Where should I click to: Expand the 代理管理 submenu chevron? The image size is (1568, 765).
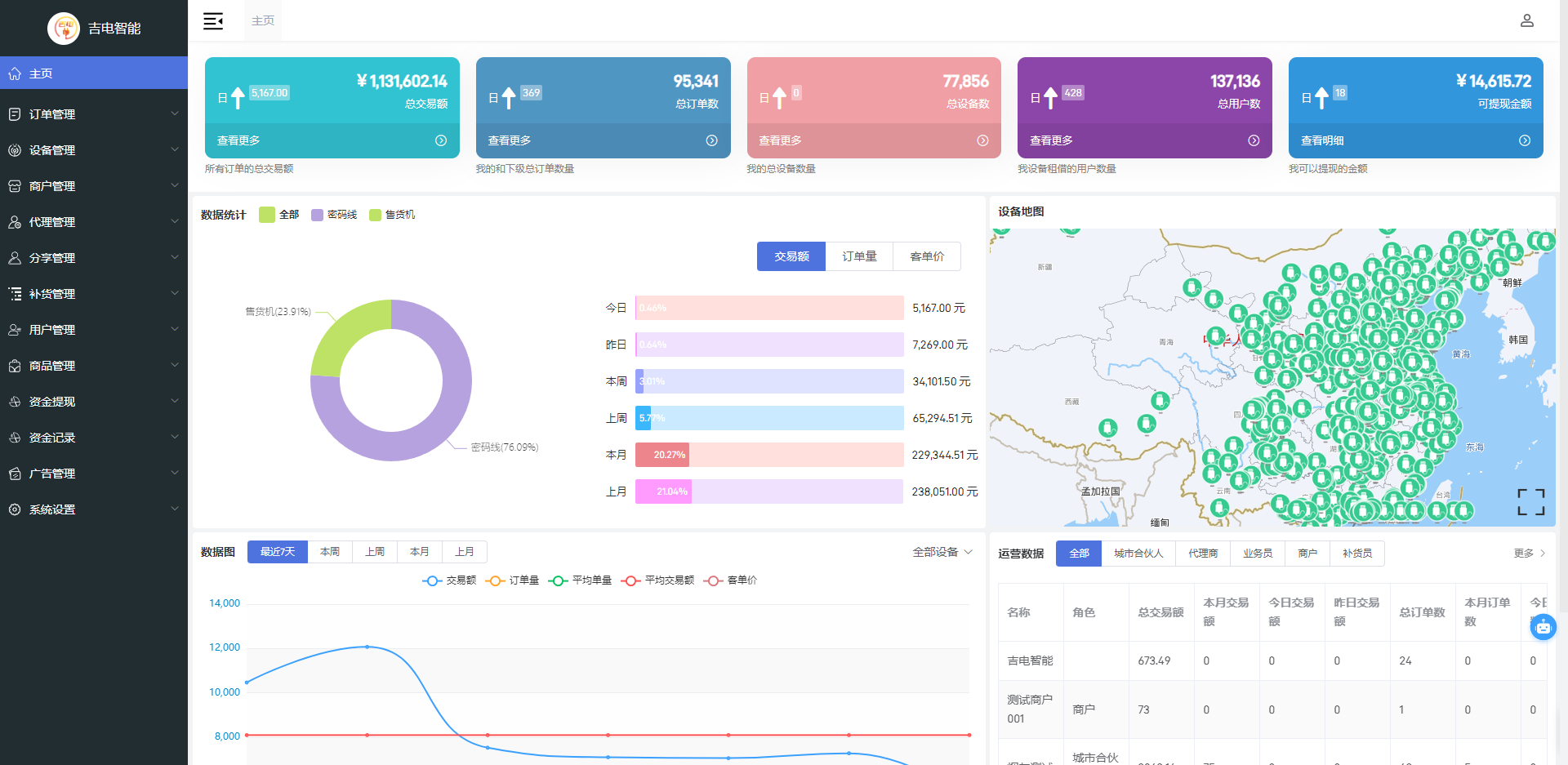tap(175, 221)
